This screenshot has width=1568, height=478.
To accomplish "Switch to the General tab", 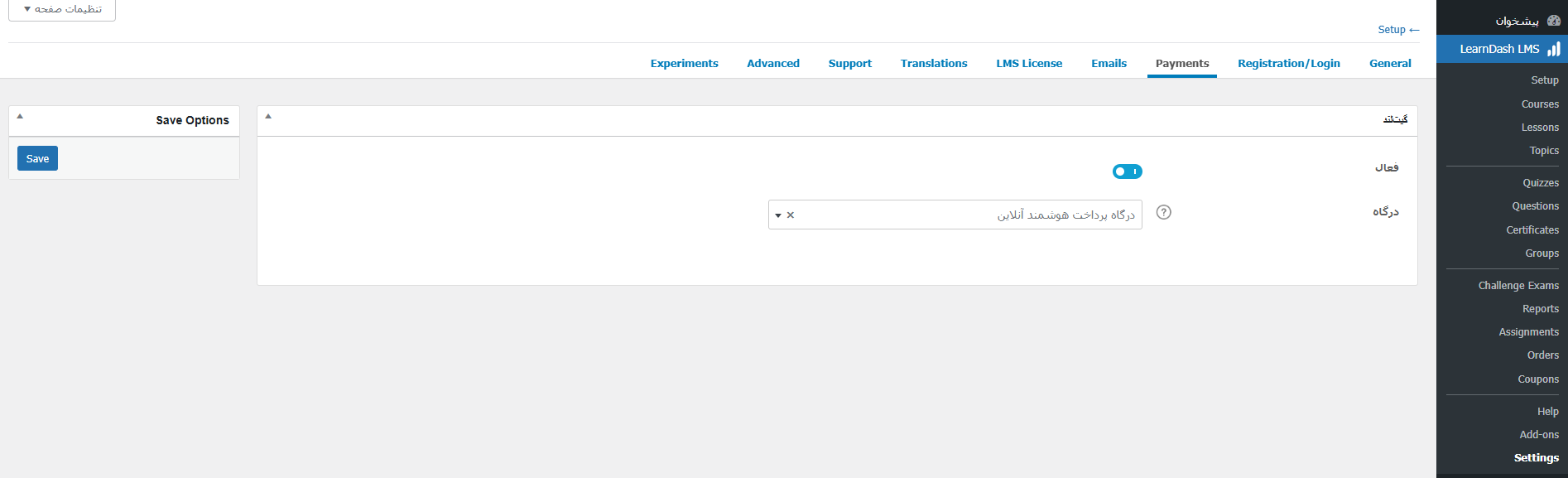I will coord(1390,63).
